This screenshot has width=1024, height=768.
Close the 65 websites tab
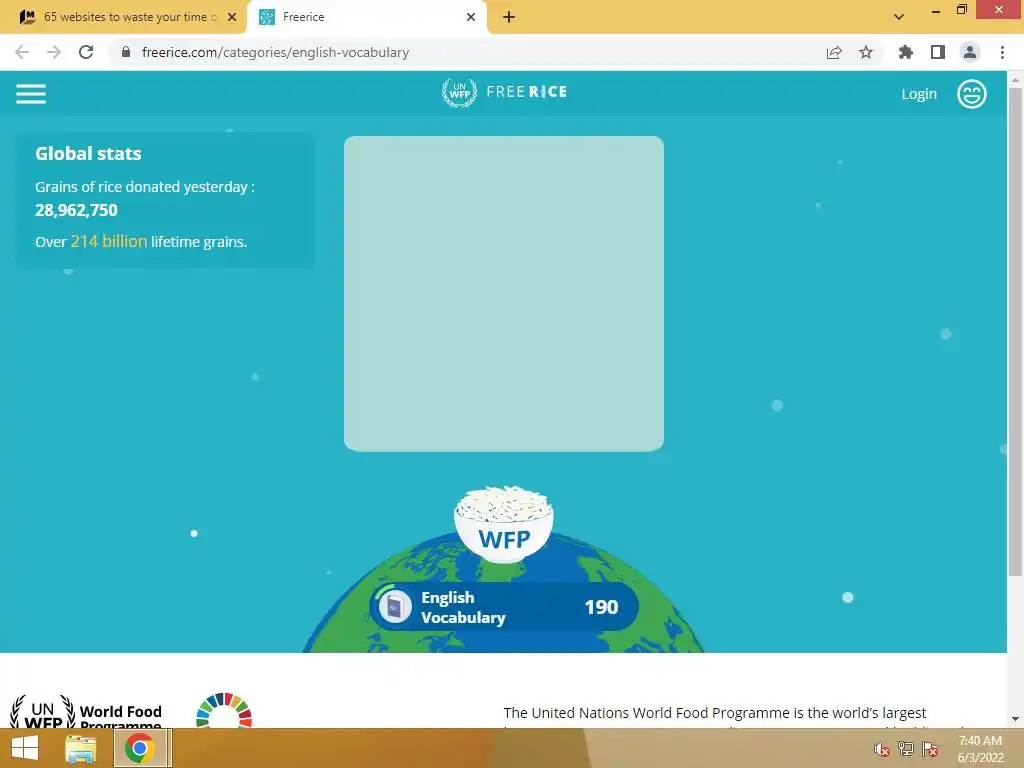[x=232, y=17]
